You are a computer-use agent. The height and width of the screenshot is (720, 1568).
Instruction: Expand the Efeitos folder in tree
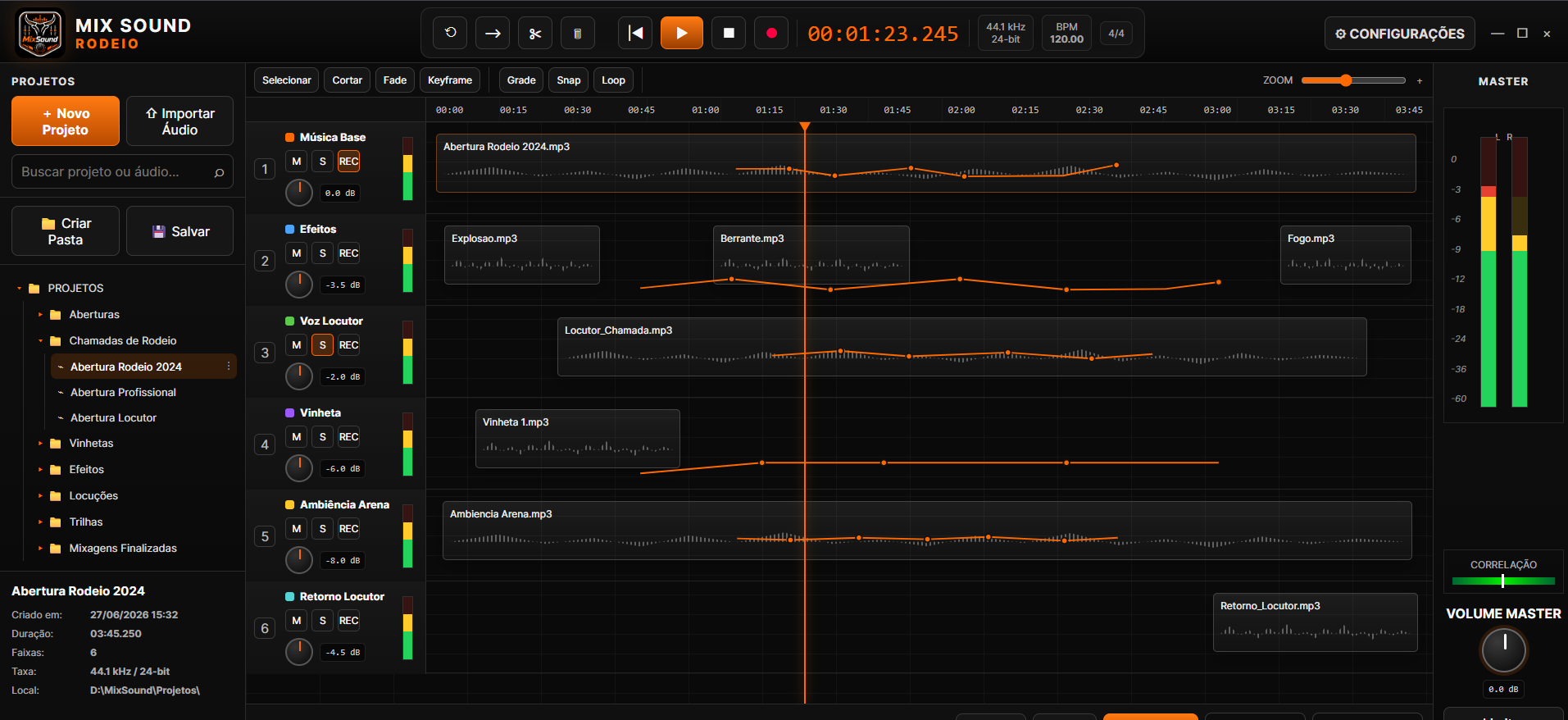(40, 470)
